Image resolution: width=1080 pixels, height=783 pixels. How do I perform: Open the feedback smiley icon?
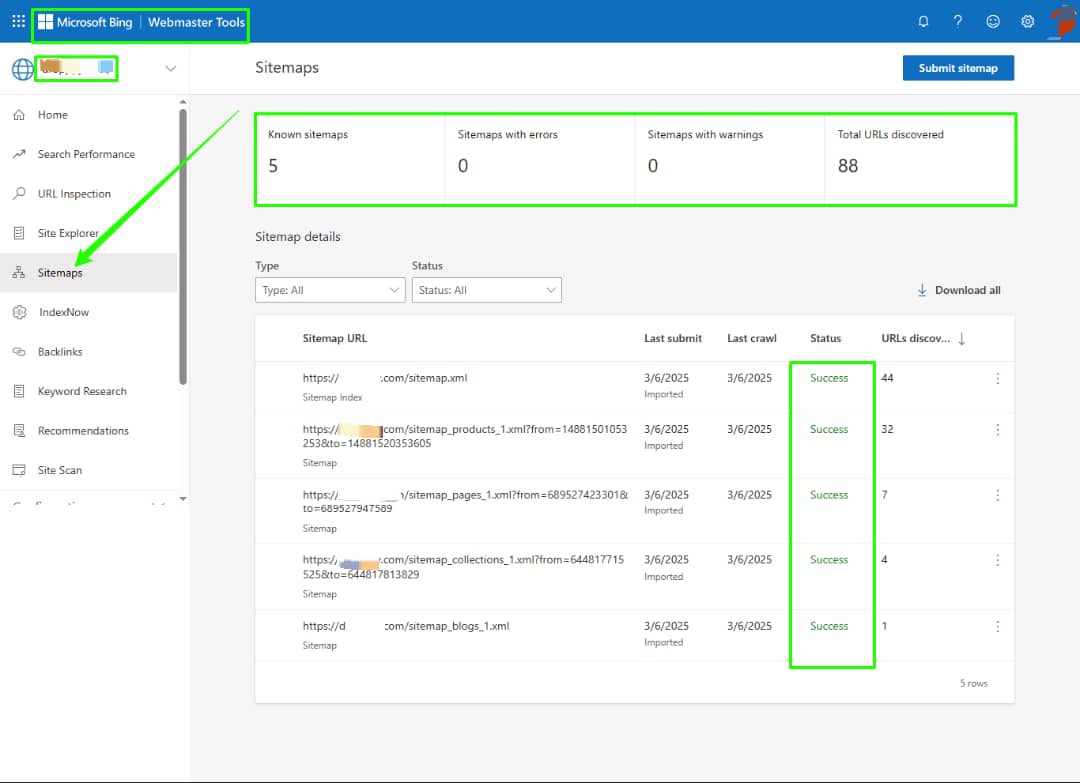[993, 21]
